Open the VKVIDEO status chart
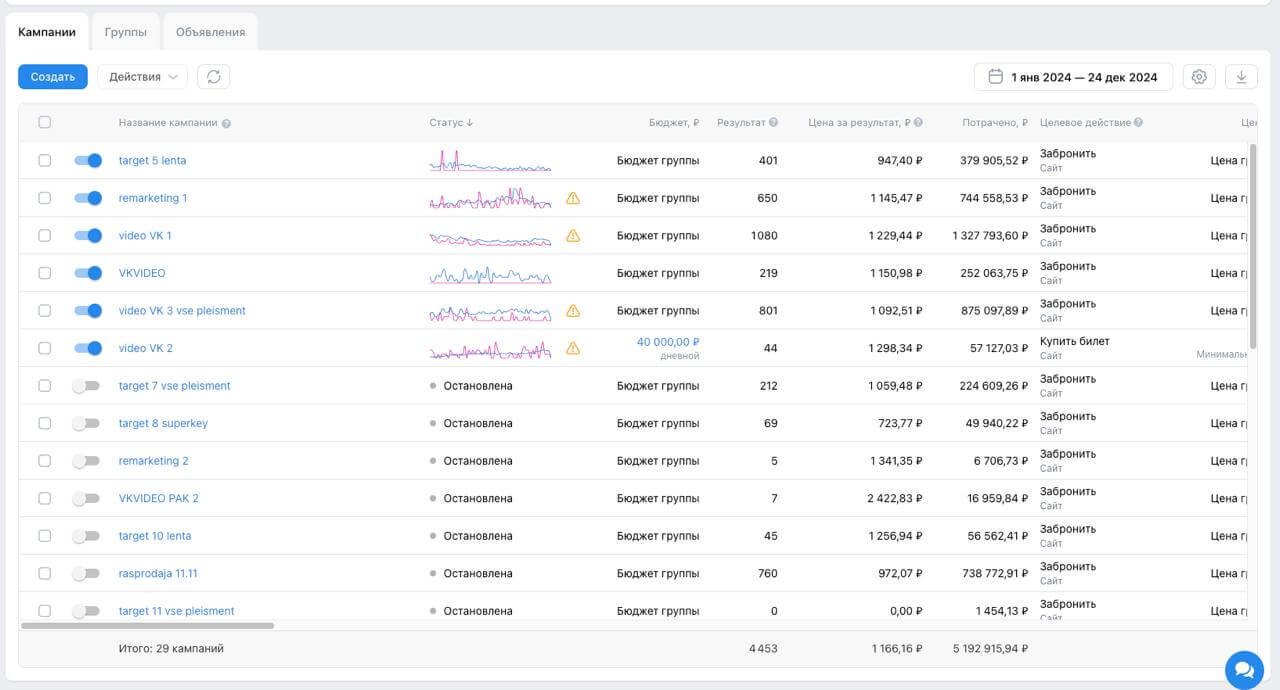The width and height of the screenshot is (1280, 690). (x=490, y=273)
